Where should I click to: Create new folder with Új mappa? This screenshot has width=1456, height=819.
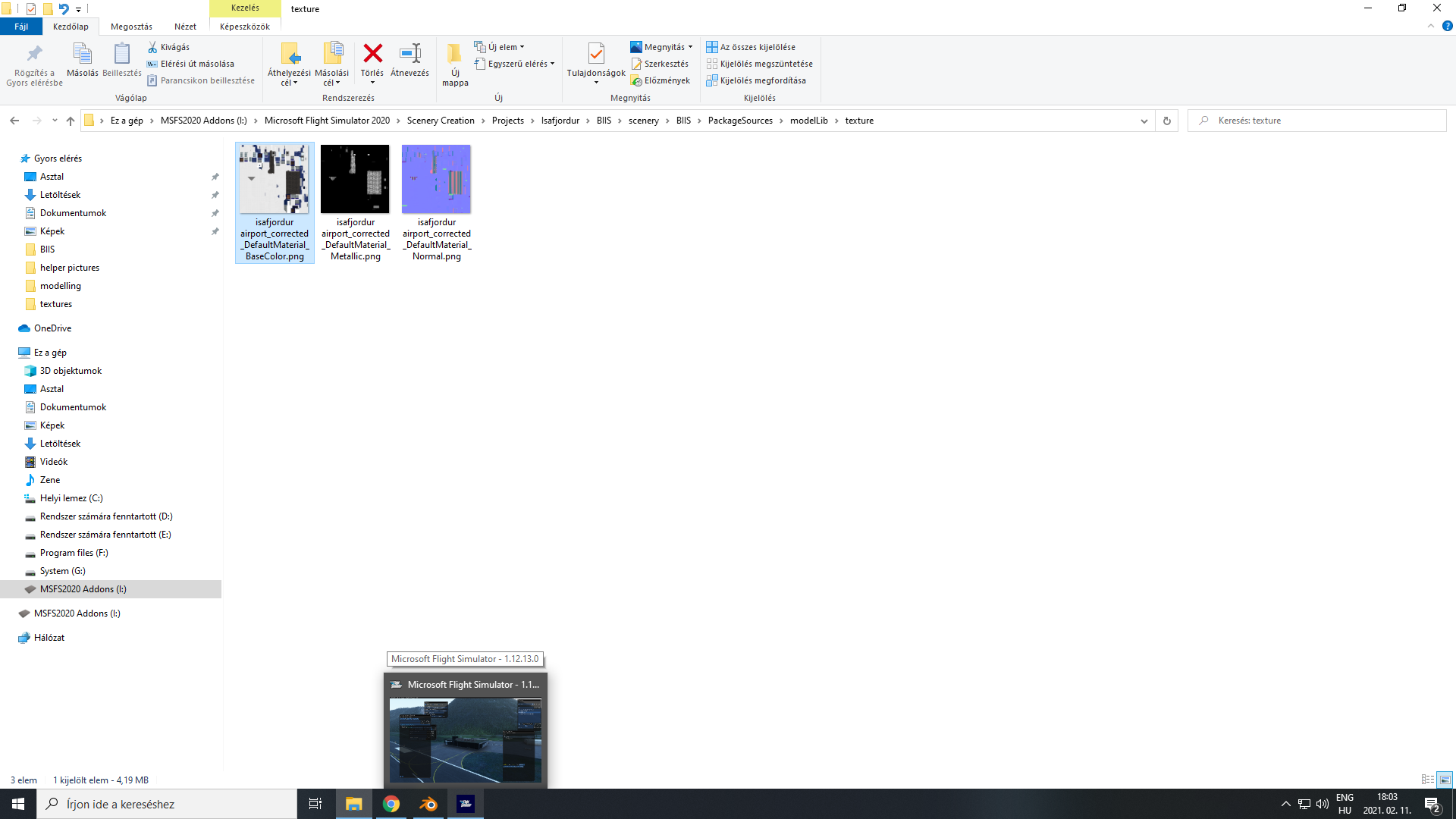tap(455, 64)
